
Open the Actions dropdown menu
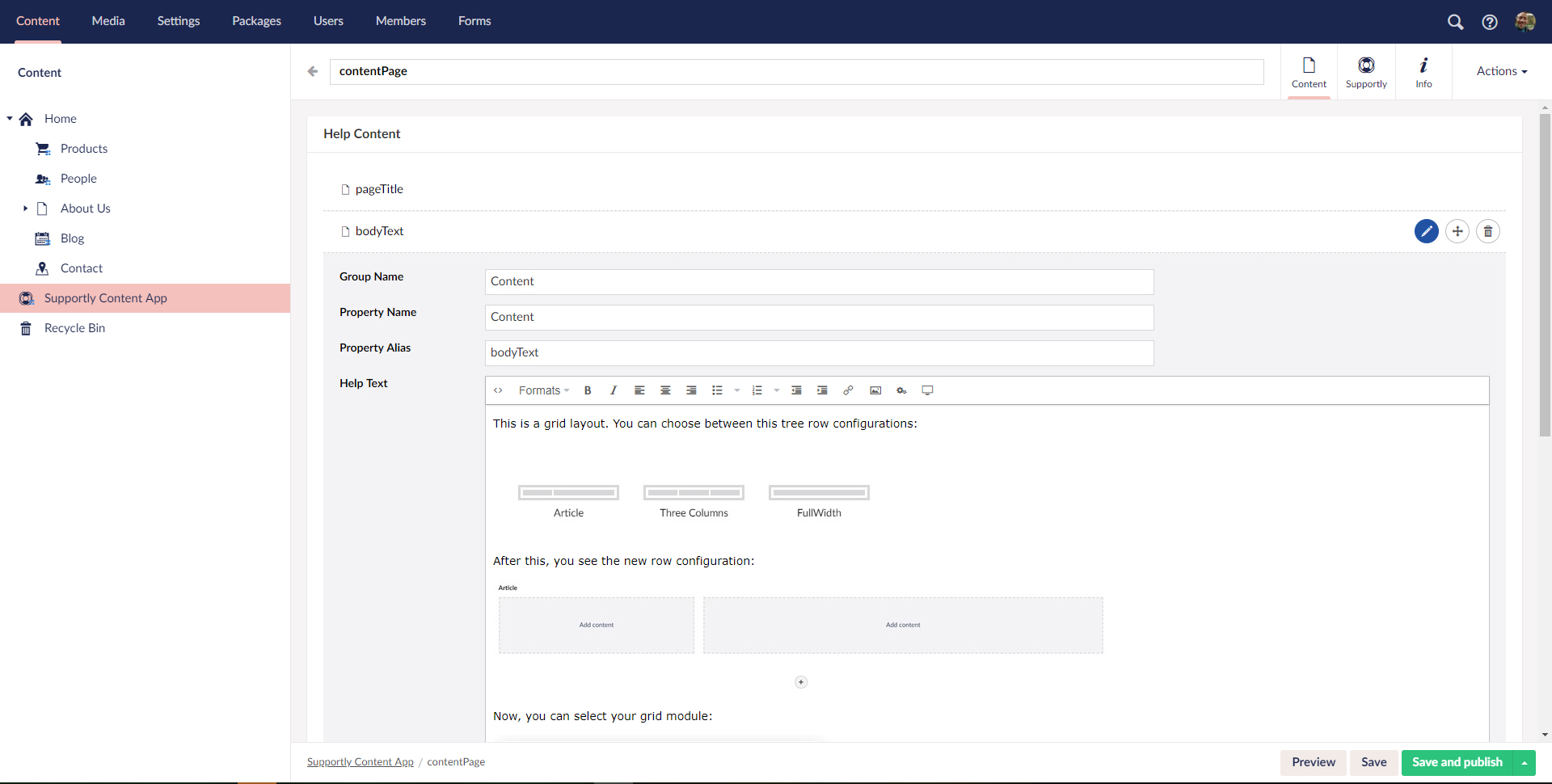pyautogui.click(x=1501, y=71)
